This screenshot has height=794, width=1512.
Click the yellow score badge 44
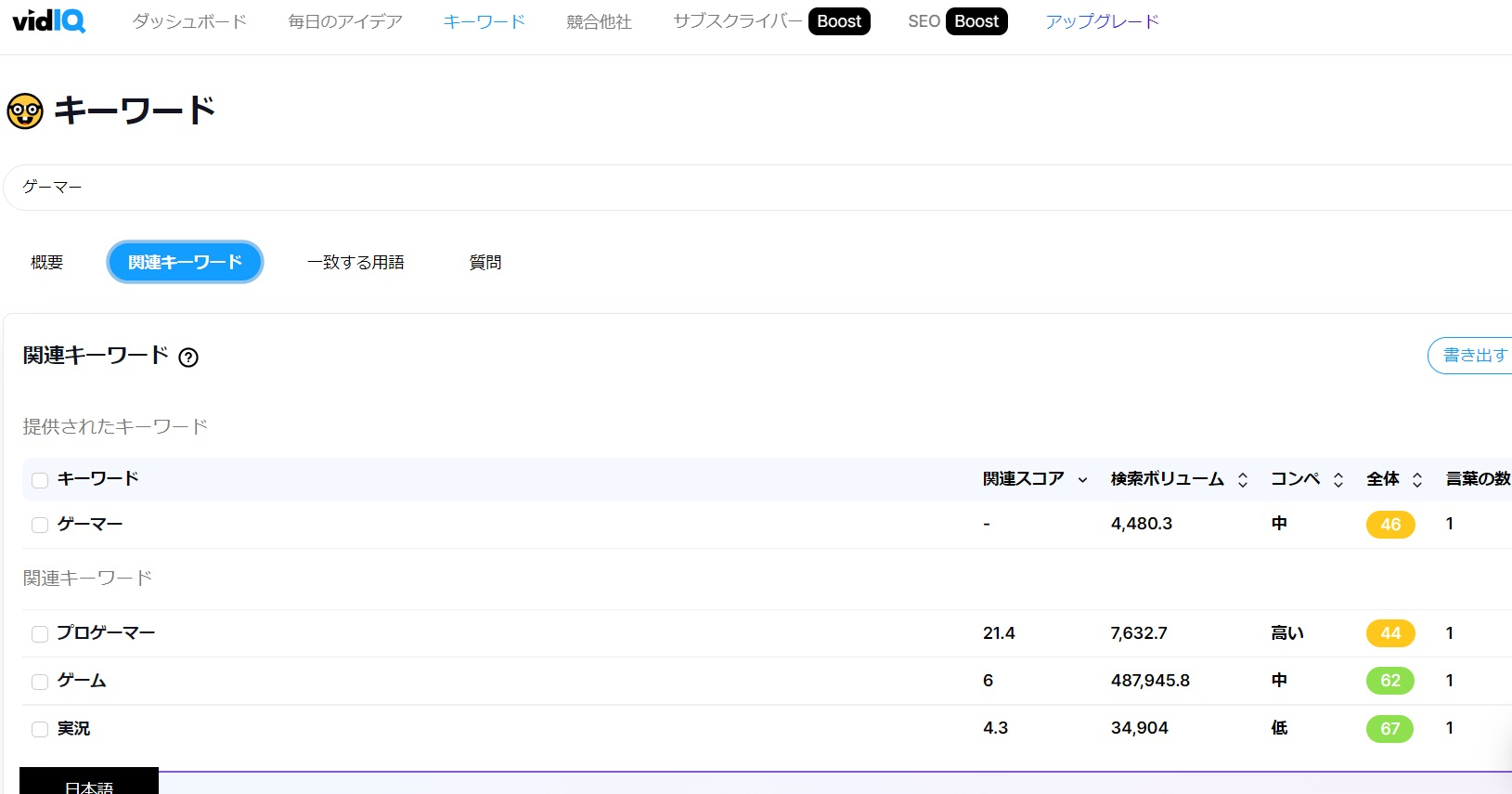coord(1389,633)
